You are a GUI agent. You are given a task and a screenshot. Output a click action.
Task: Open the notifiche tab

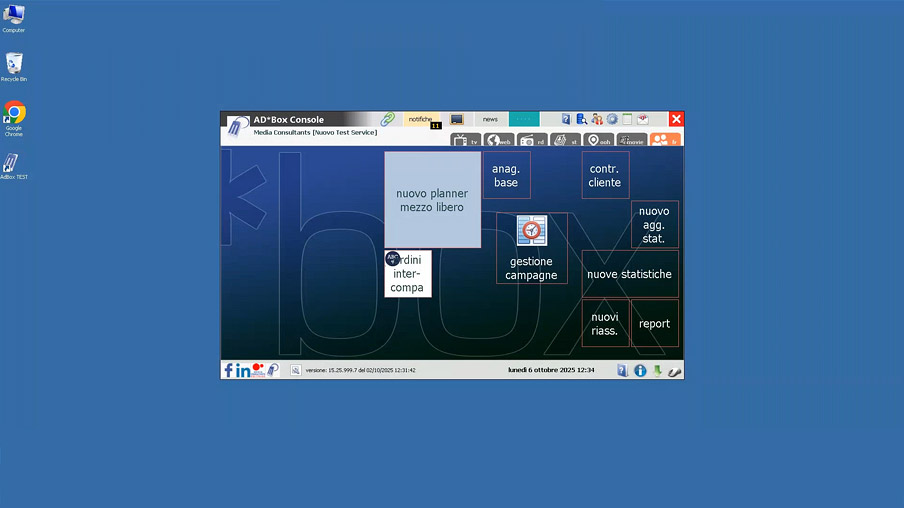click(421, 119)
